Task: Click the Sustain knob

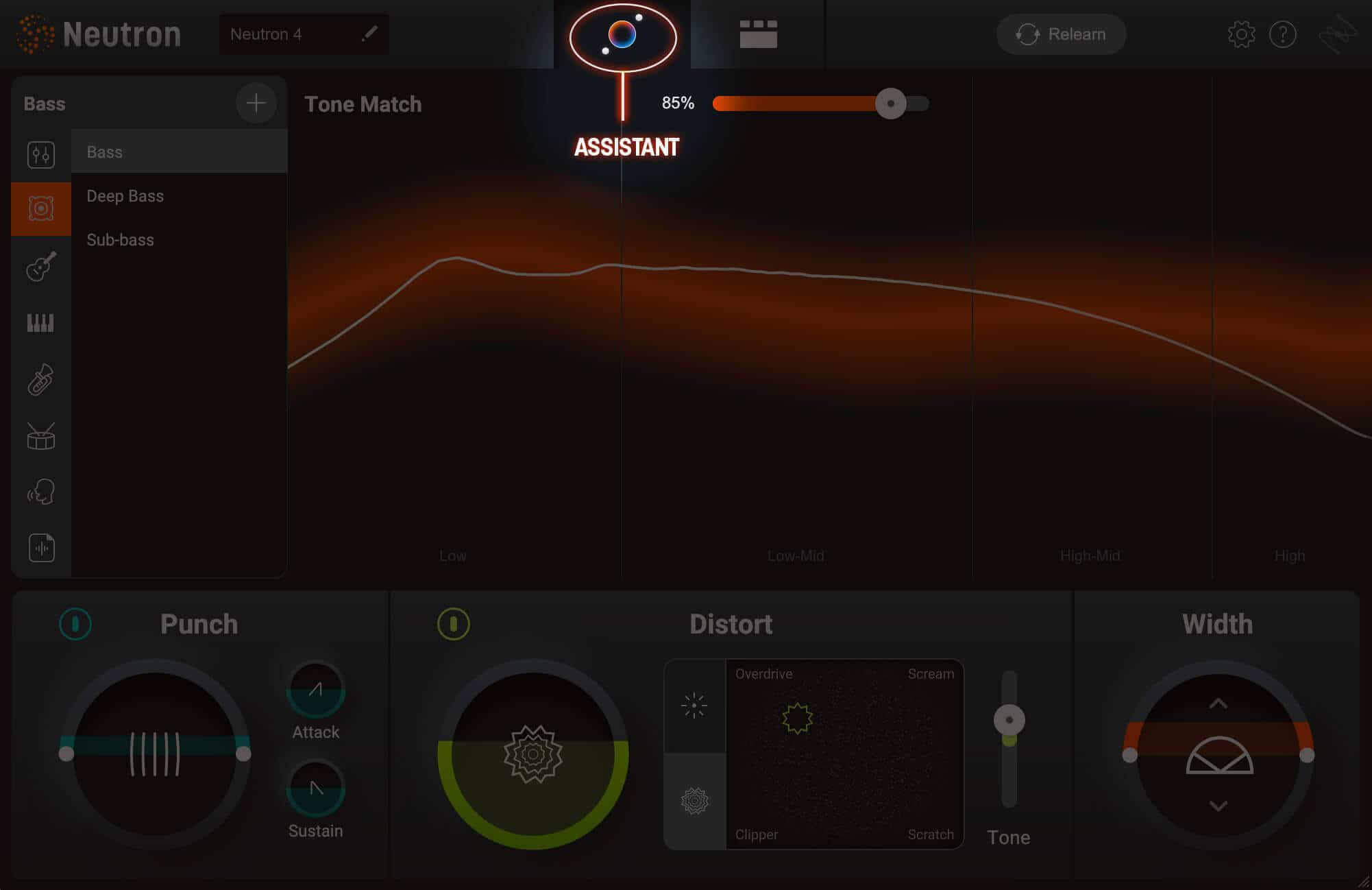Action: [x=315, y=788]
